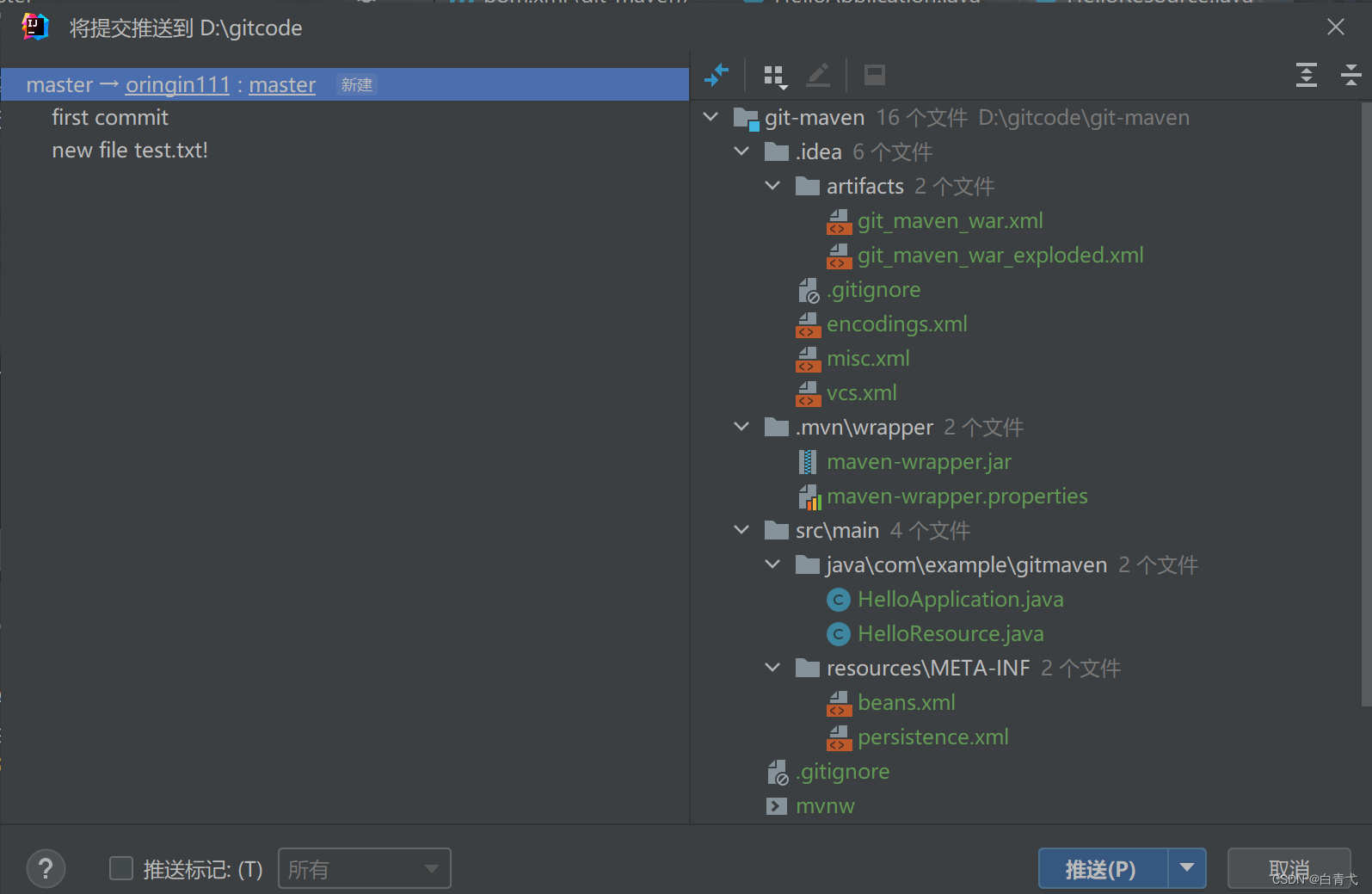Viewport: 1372px width, 894px height.
Task: Collapse the src\main folder node
Action: click(741, 530)
